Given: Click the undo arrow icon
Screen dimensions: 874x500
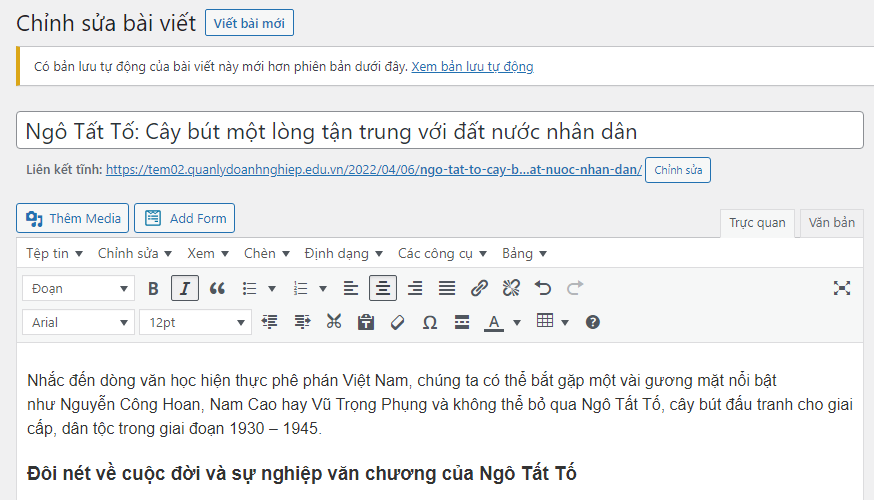Looking at the screenshot, I should point(543,288).
